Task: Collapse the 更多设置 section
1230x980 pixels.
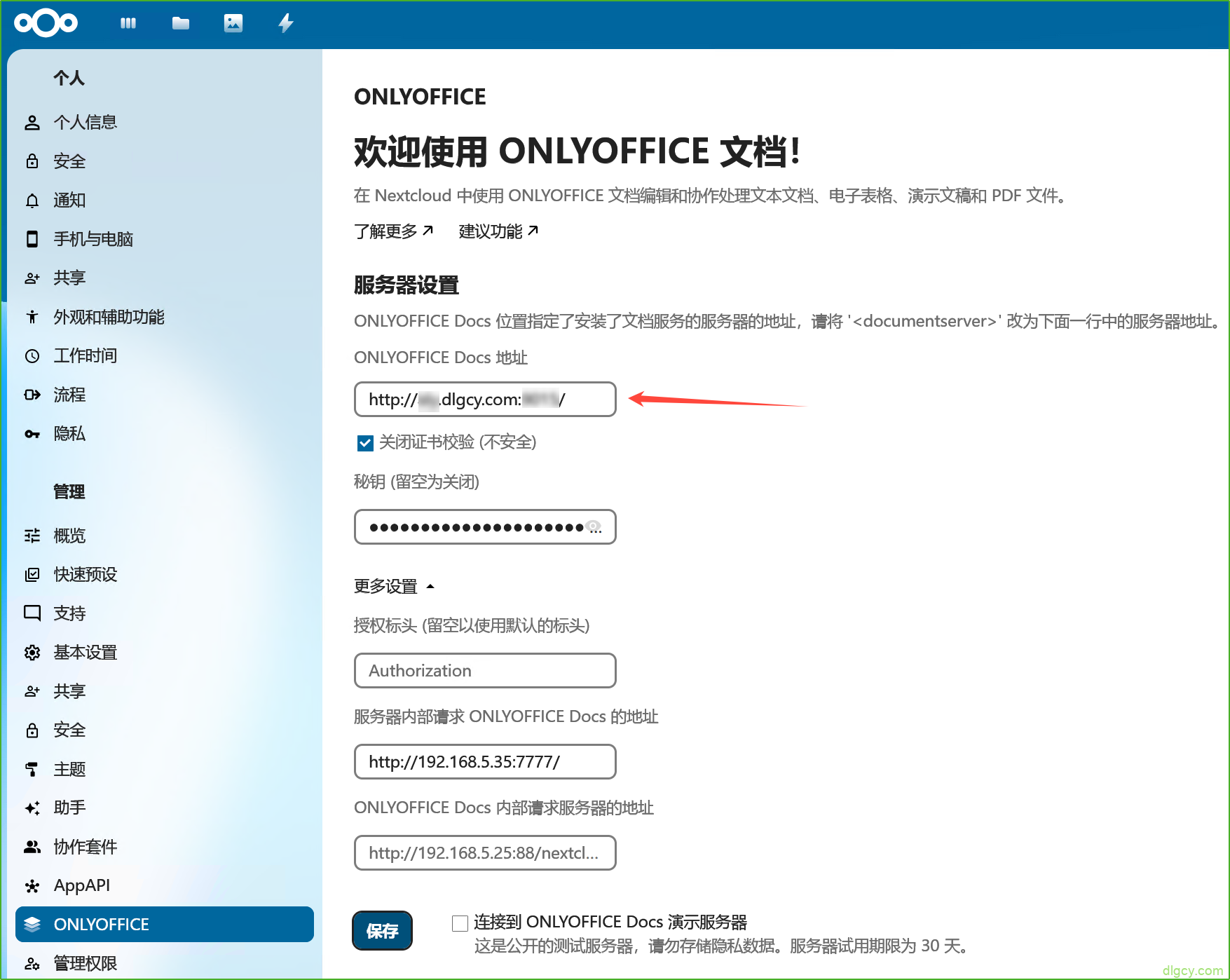Action: click(x=394, y=586)
